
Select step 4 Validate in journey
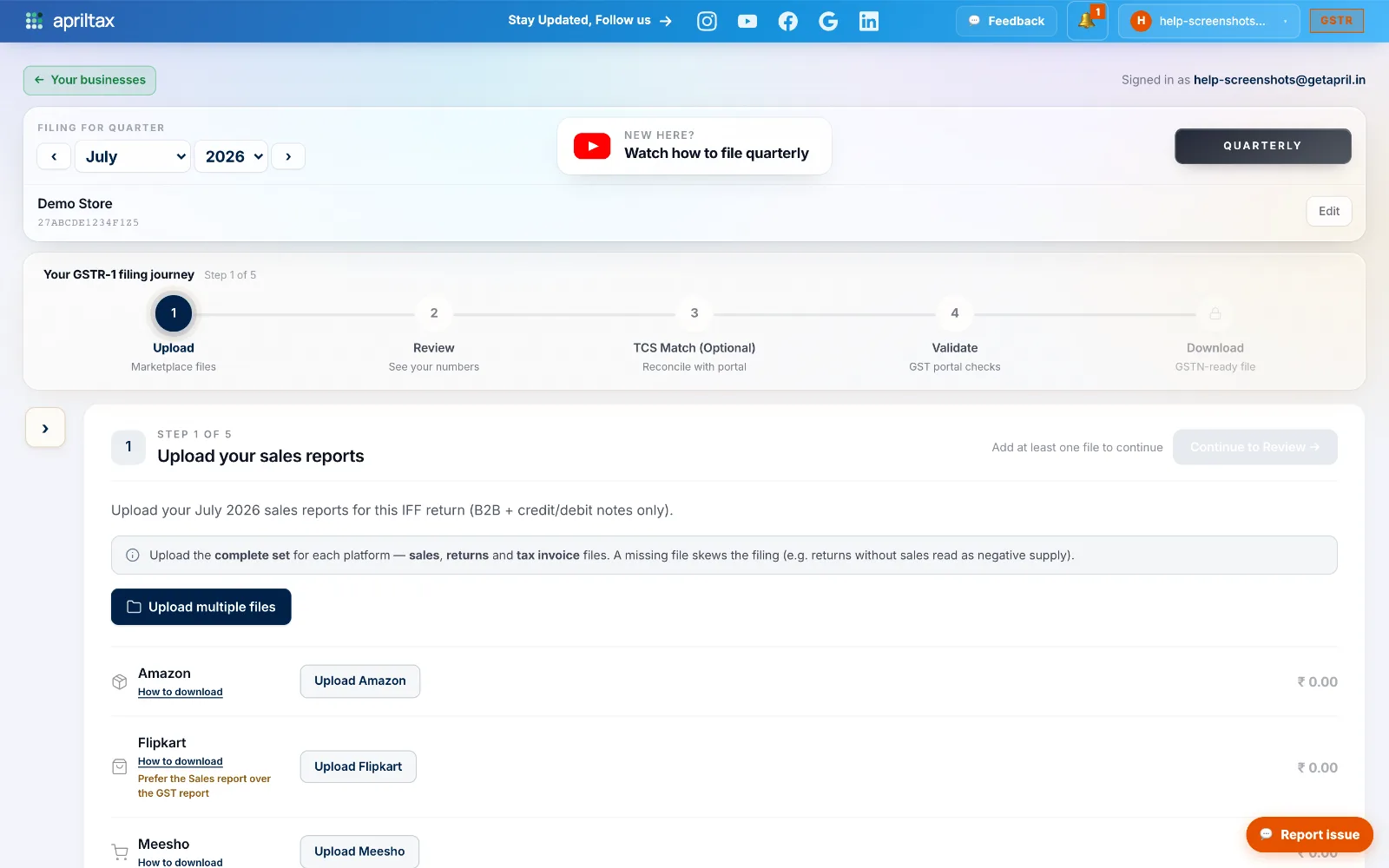[x=955, y=313]
